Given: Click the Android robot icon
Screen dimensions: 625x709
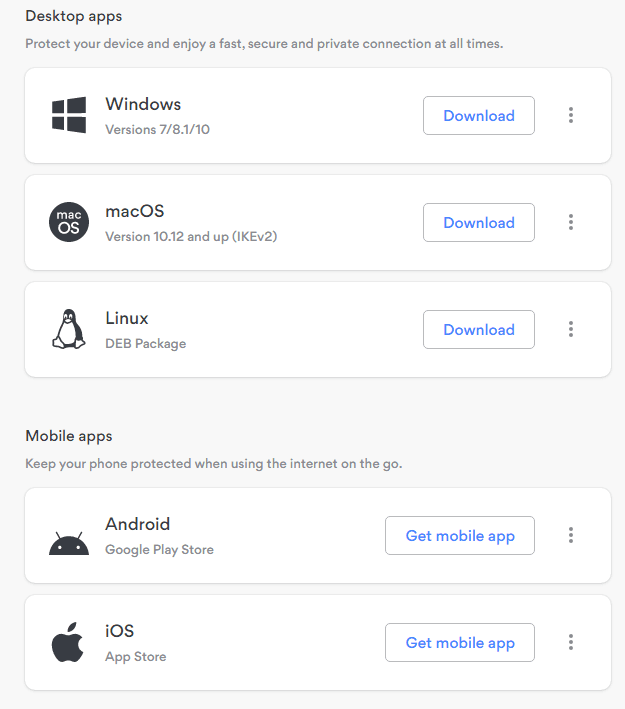Looking at the screenshot, I should pyautogui.click(x=69, y=543).
